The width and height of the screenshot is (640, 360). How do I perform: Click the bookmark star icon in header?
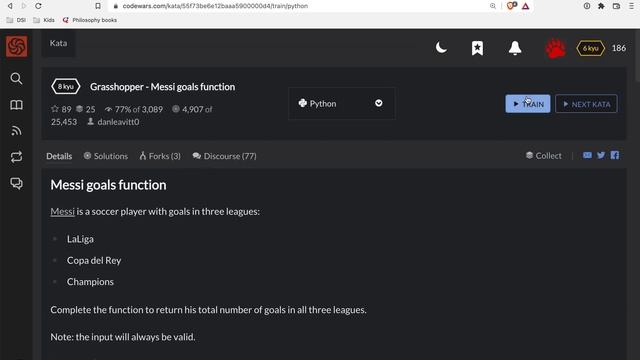[x=477, y=48]
